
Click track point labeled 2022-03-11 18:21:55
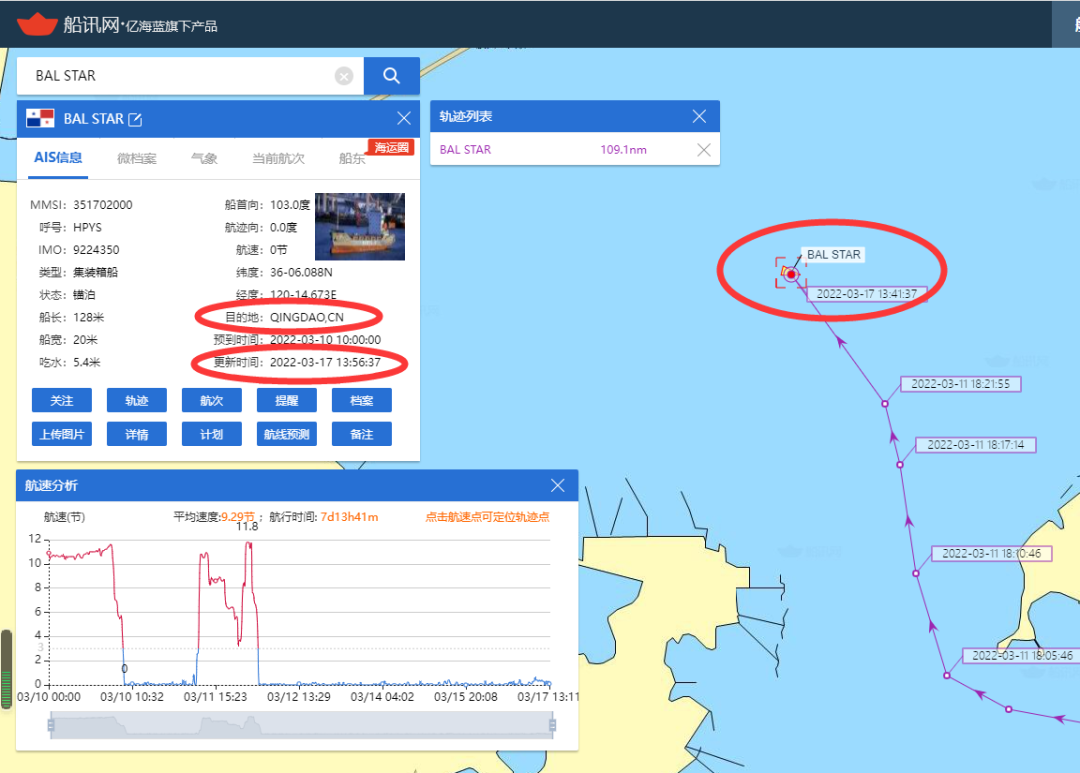884,403
